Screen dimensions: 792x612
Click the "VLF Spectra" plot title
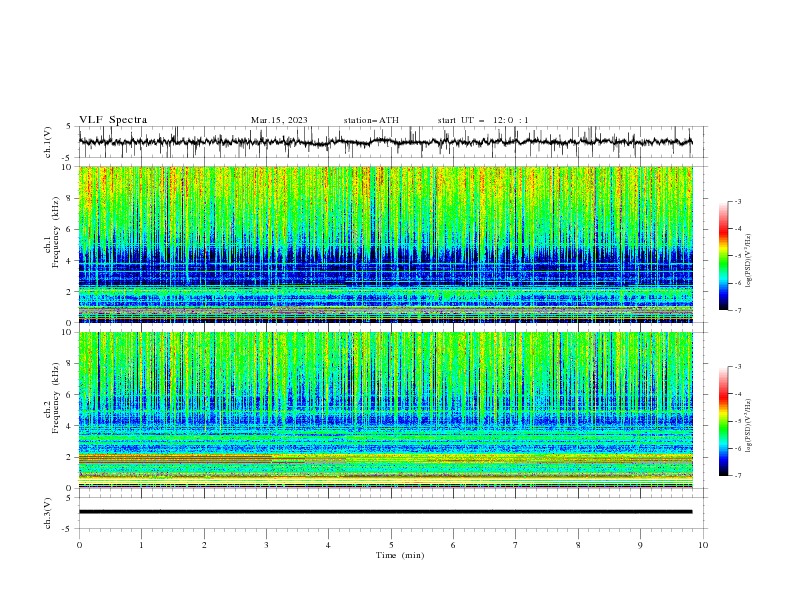(x=113, y=120)
